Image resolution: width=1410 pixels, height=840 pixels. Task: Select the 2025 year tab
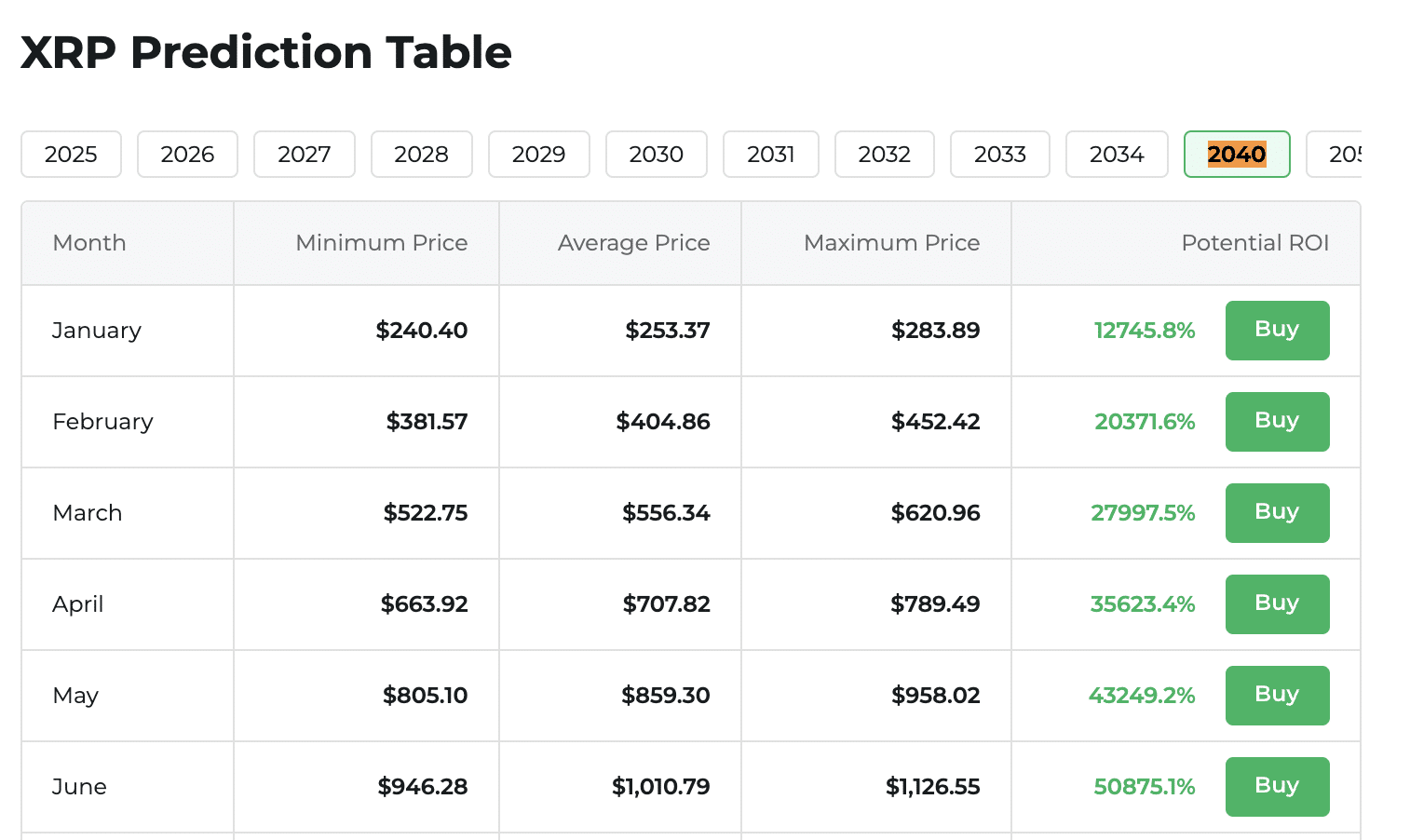click(x=71, y=154)
